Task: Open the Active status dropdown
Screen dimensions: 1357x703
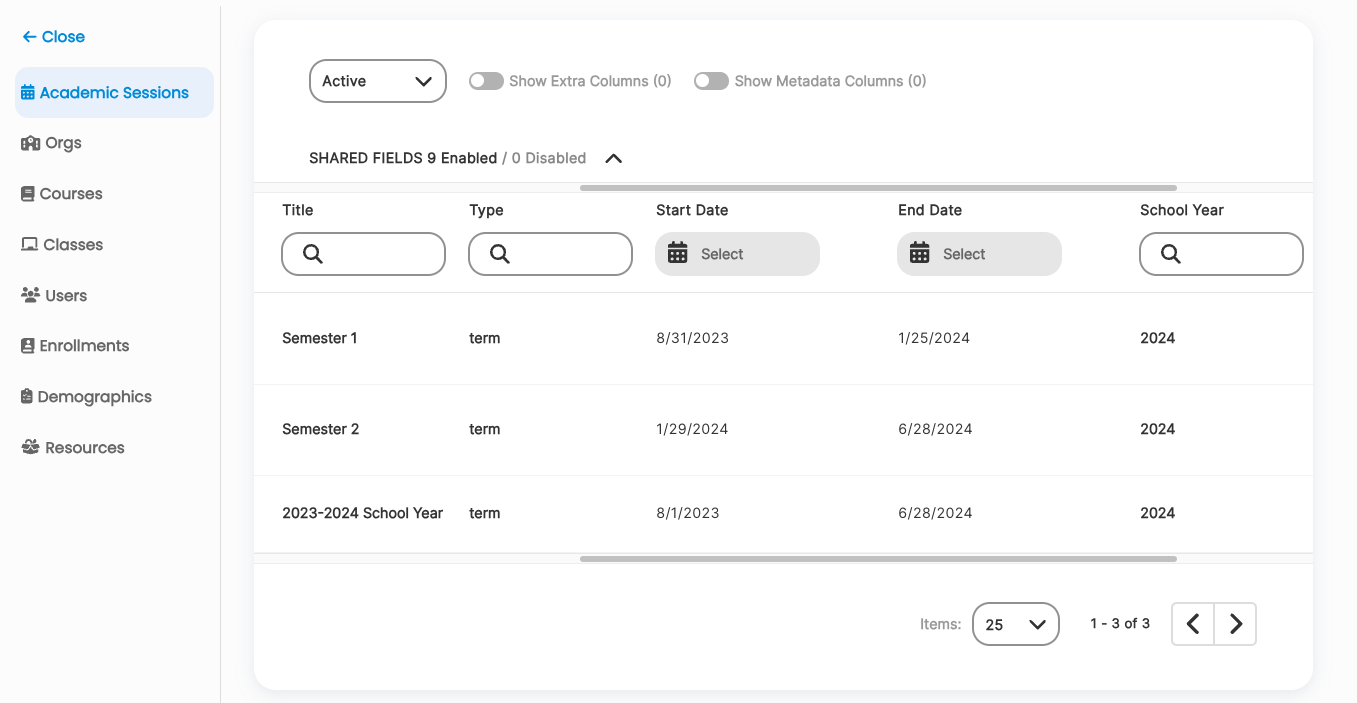Action: point(377,81)
